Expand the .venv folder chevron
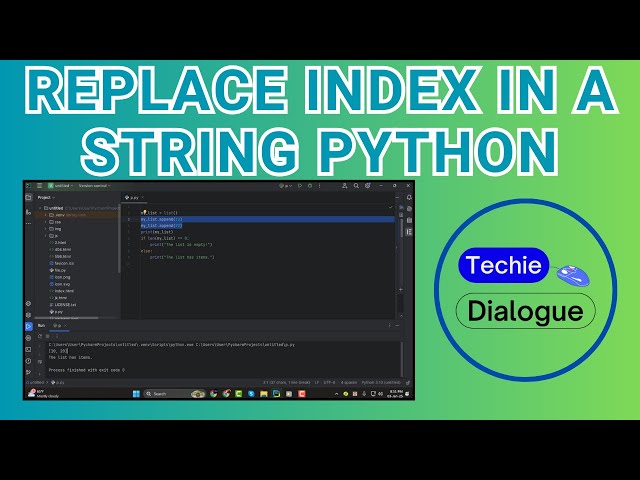This screenshot has width=640, height=480. (x=46, y=215)
